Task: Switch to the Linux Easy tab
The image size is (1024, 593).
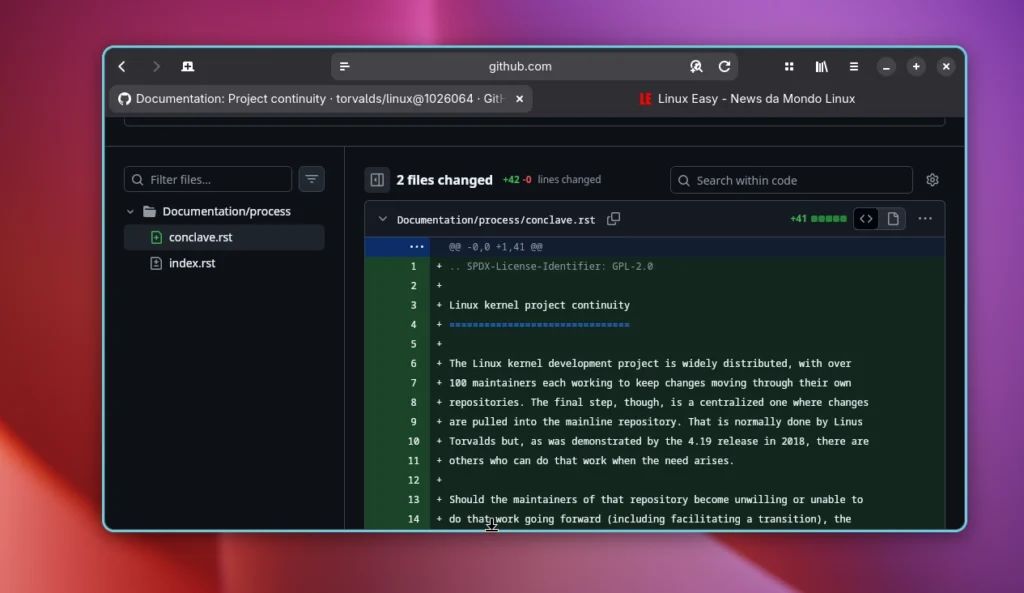Action: 747,99
